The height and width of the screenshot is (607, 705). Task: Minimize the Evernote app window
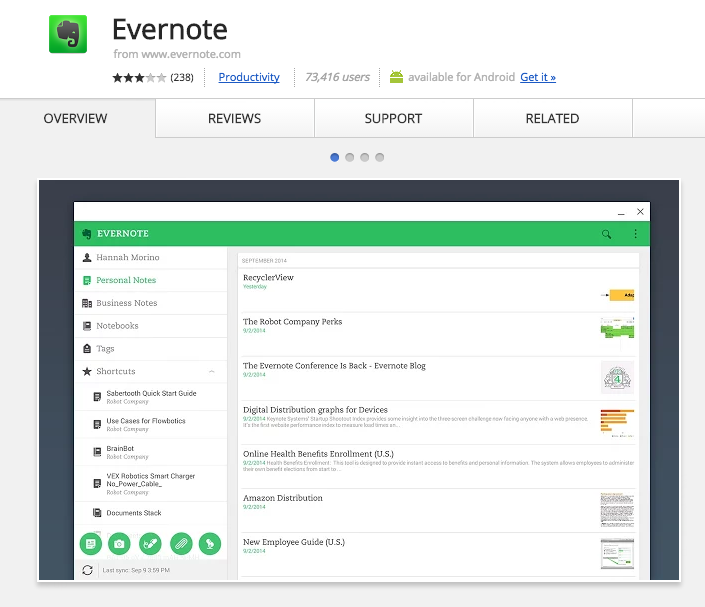click(x=621, y=212)
